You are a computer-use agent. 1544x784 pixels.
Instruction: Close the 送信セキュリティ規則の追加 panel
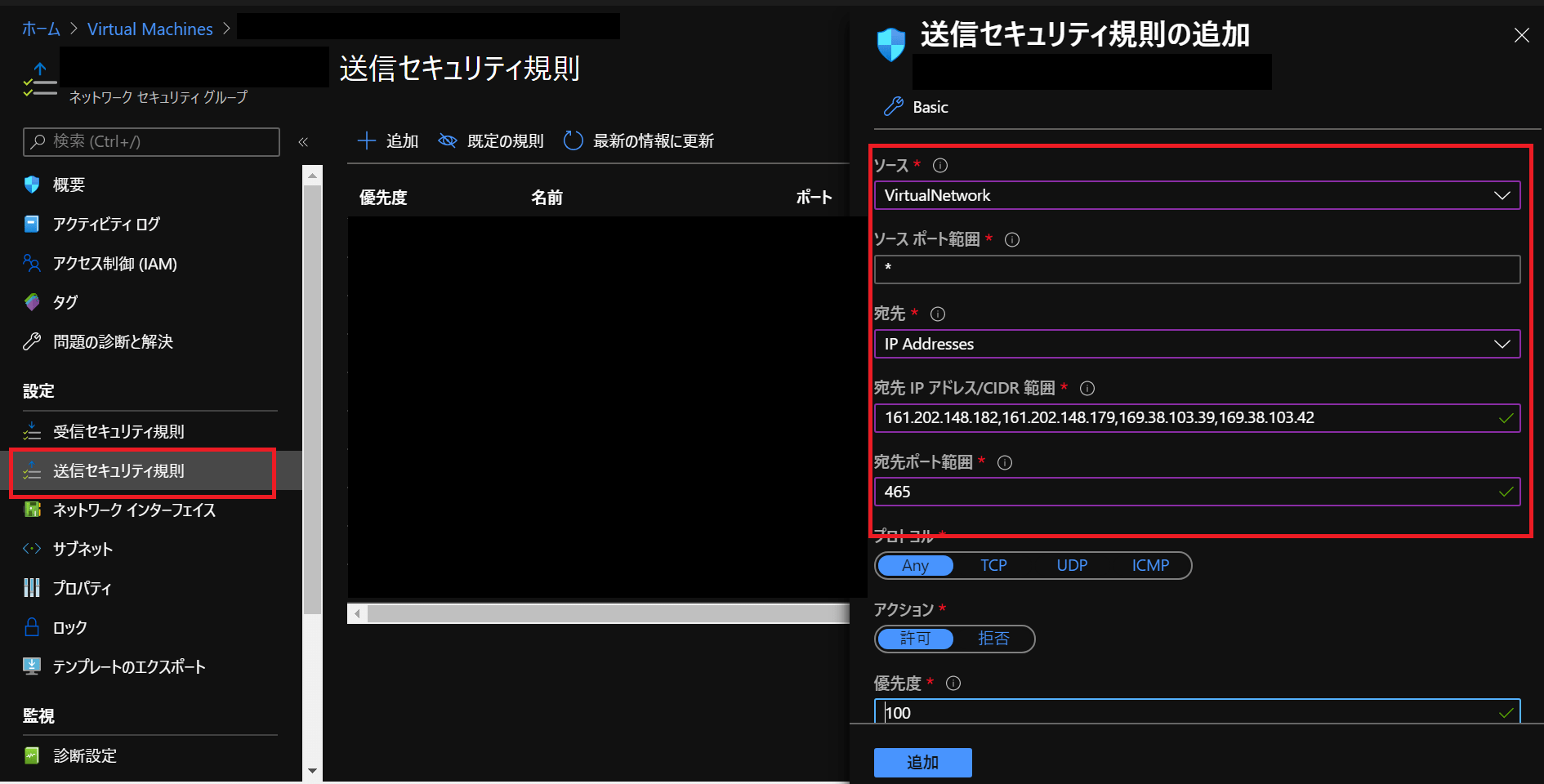pos(1521,35)
